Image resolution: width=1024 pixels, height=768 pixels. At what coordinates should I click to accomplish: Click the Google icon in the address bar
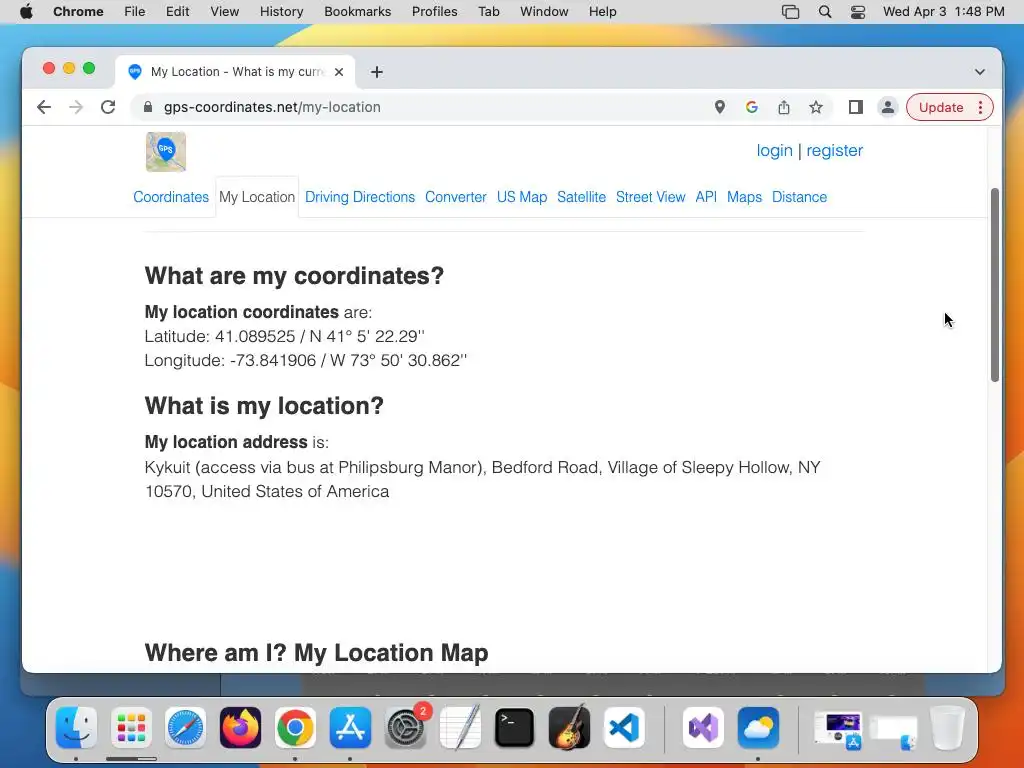(x=752, y=107)
